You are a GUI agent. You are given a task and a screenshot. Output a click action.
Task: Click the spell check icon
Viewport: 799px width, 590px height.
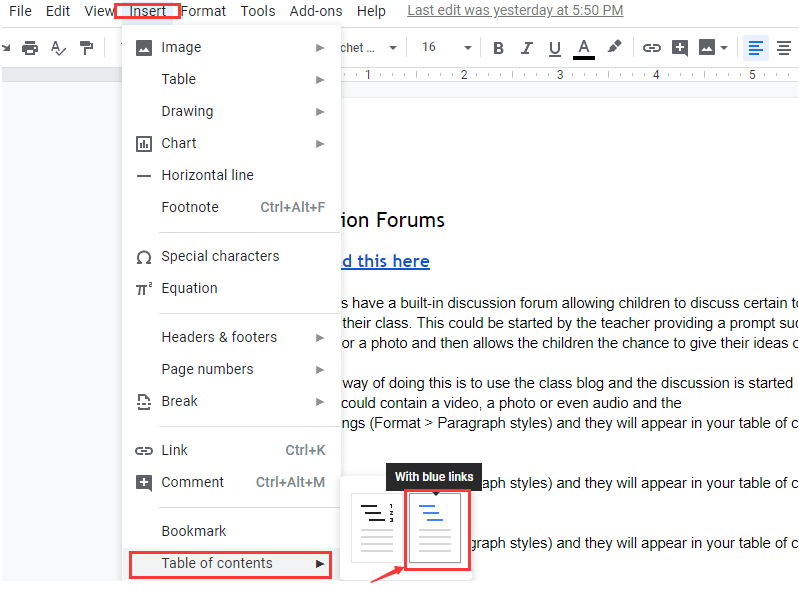pyautogui.click(x=58, y=48)
